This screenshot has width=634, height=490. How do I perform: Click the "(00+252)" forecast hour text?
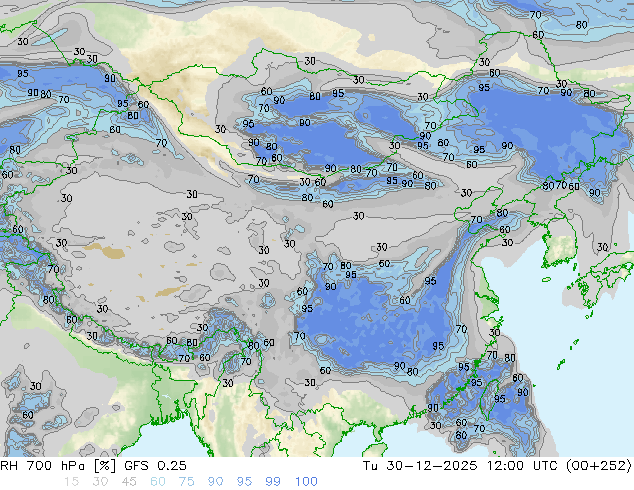pos(598,466)
